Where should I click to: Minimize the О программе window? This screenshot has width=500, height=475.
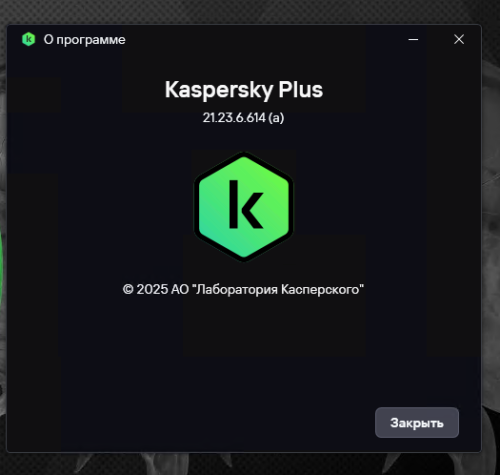click(x=413, y=39)
